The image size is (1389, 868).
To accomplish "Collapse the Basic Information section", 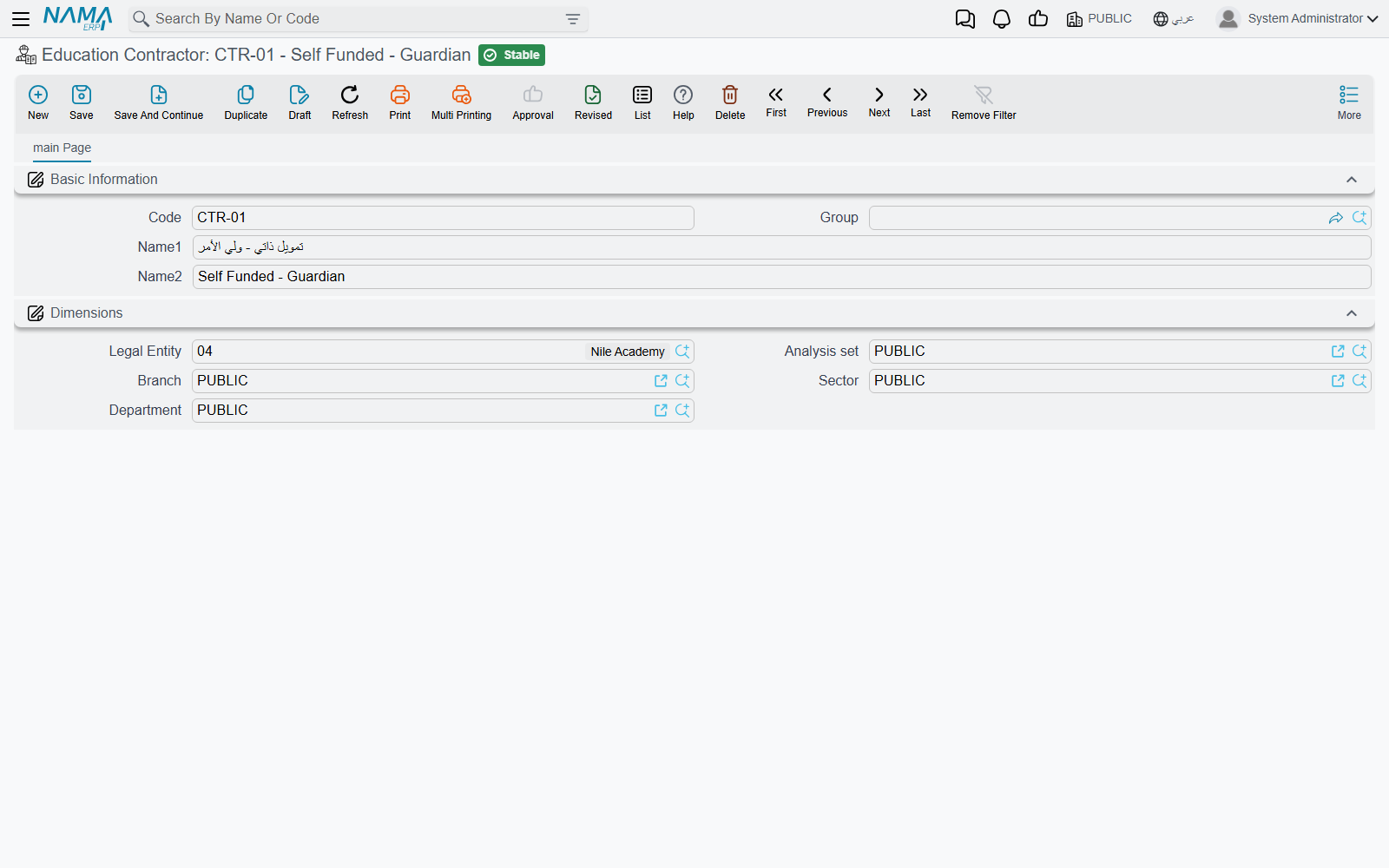I will (1351, 180).
